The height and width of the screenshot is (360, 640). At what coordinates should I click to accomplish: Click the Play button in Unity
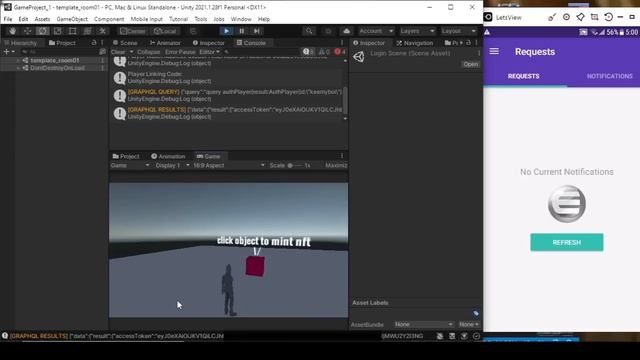point(227,31)
